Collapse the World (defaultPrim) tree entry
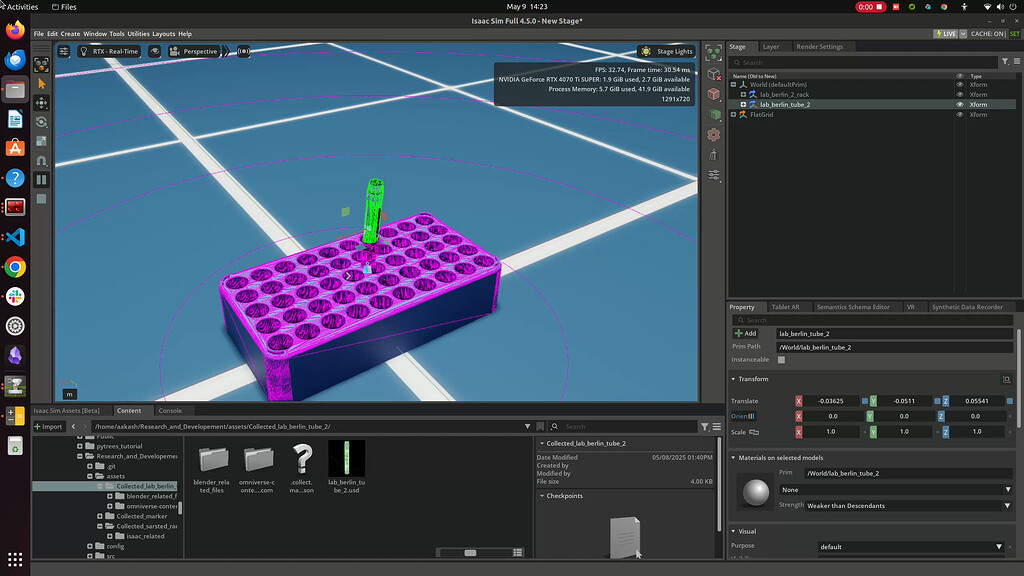The height and width of the screenshot is (576, 1024). click(731, 85)
